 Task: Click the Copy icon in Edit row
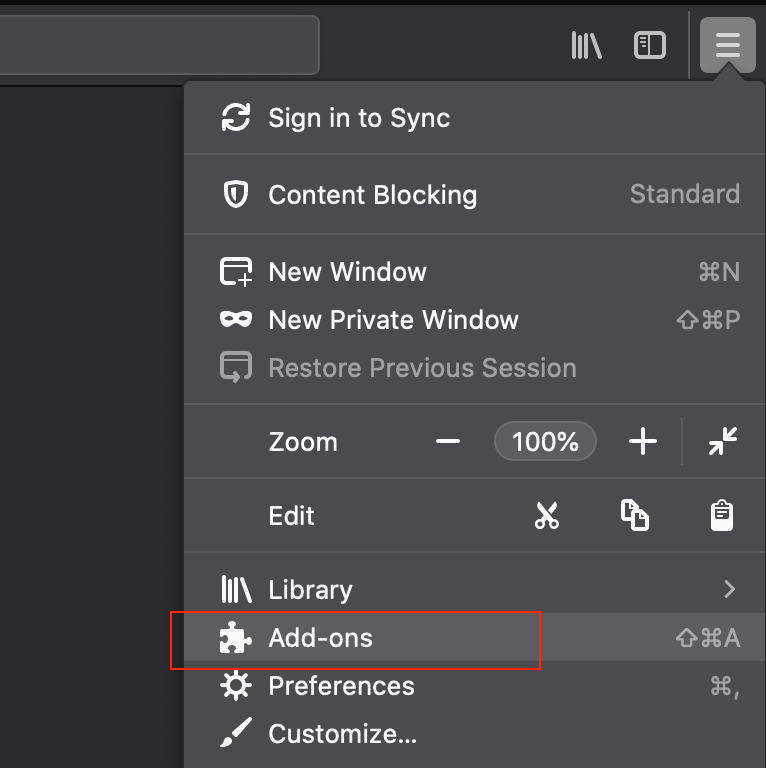point(634,516)
